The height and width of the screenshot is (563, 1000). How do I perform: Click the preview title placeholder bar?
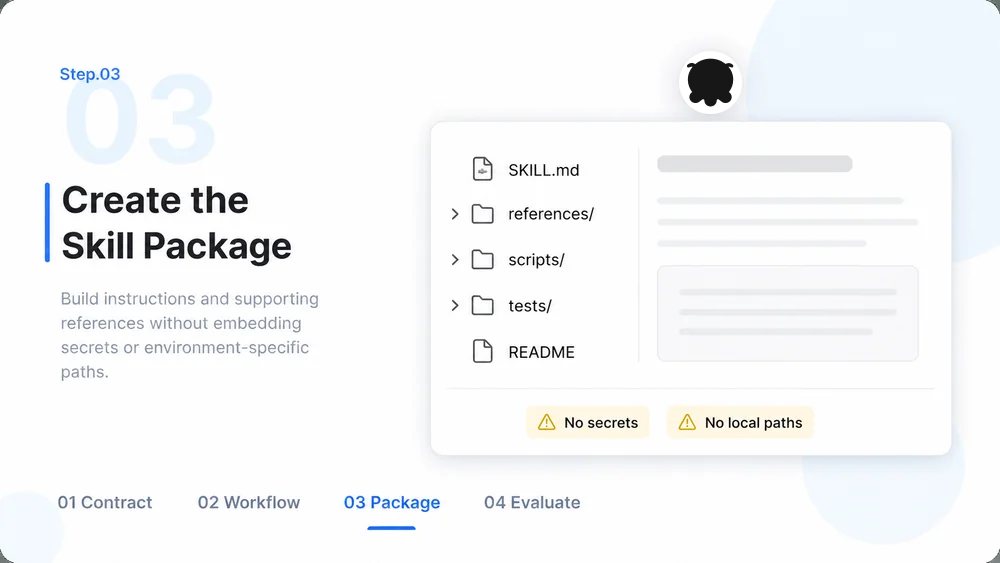pos(754,164)
